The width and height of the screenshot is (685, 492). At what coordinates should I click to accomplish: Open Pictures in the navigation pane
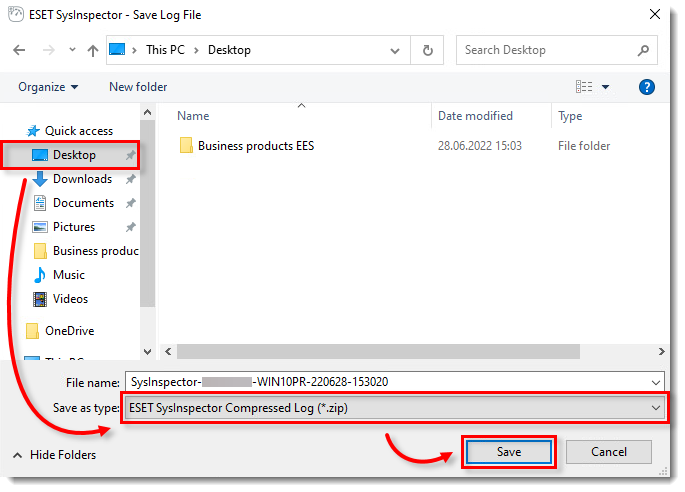(74, 227)
